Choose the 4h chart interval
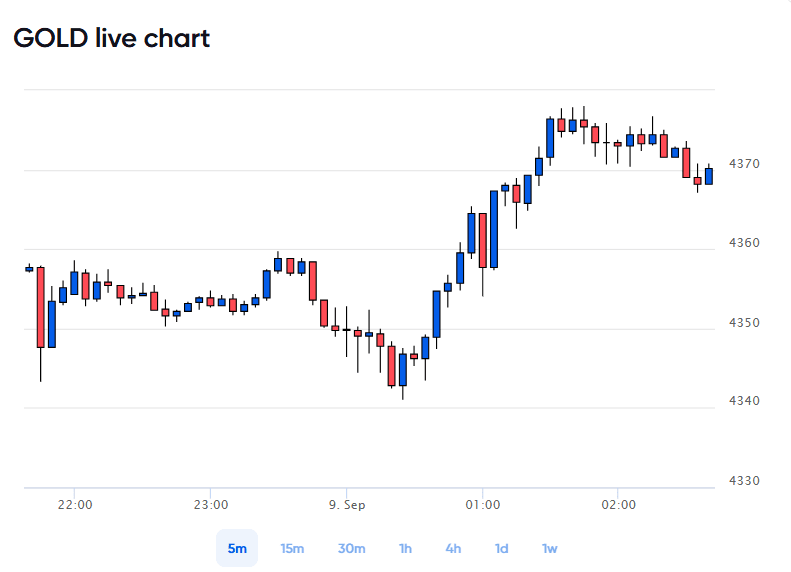The height and width of the screenshot is (572, 791). pos(453,548)
